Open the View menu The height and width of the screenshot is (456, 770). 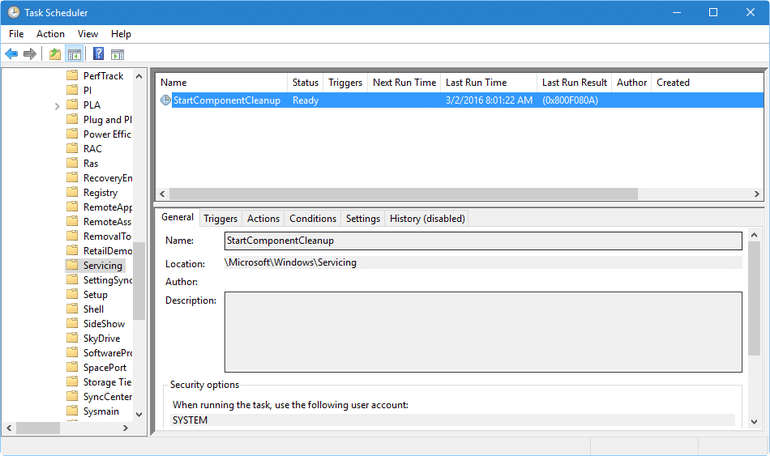(88, 34)
